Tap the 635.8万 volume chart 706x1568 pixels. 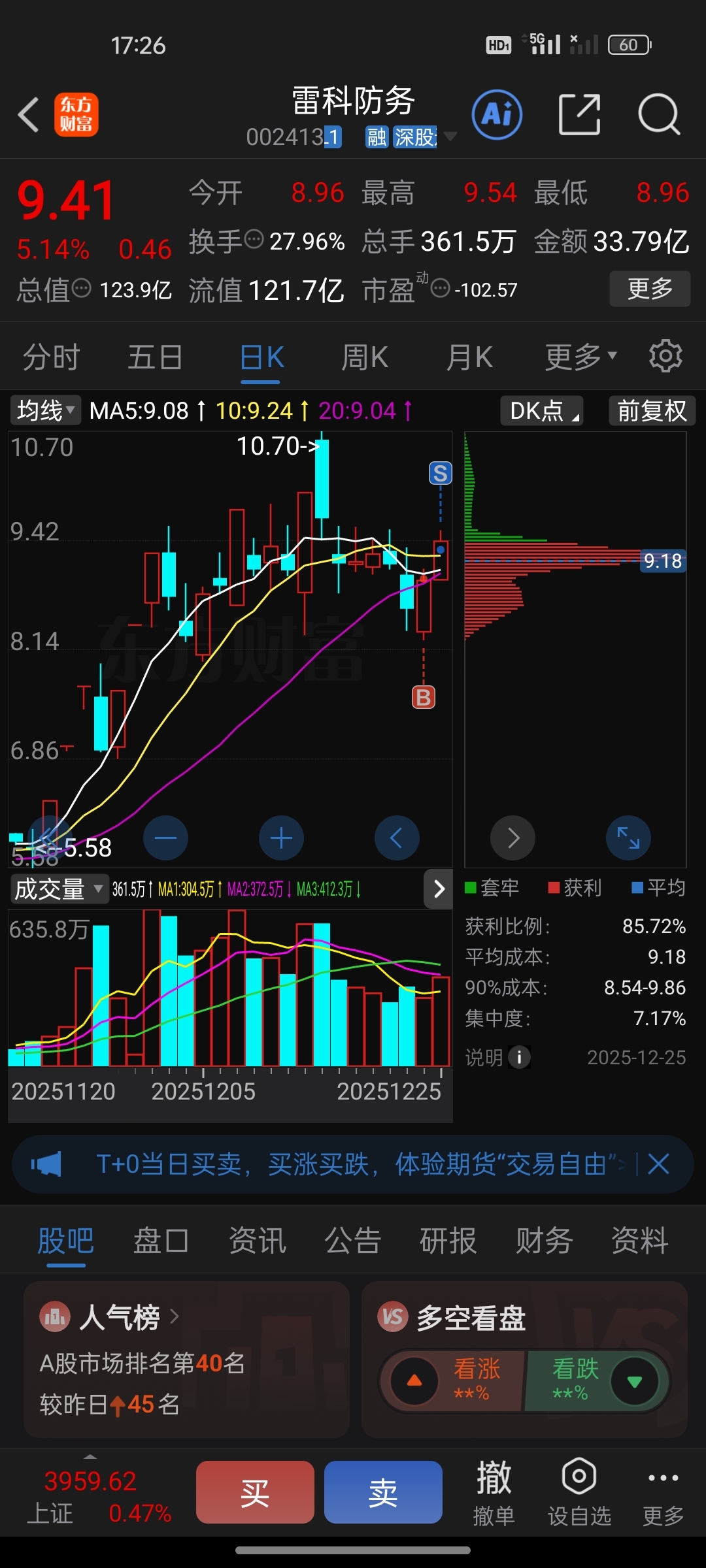[229, 988]
